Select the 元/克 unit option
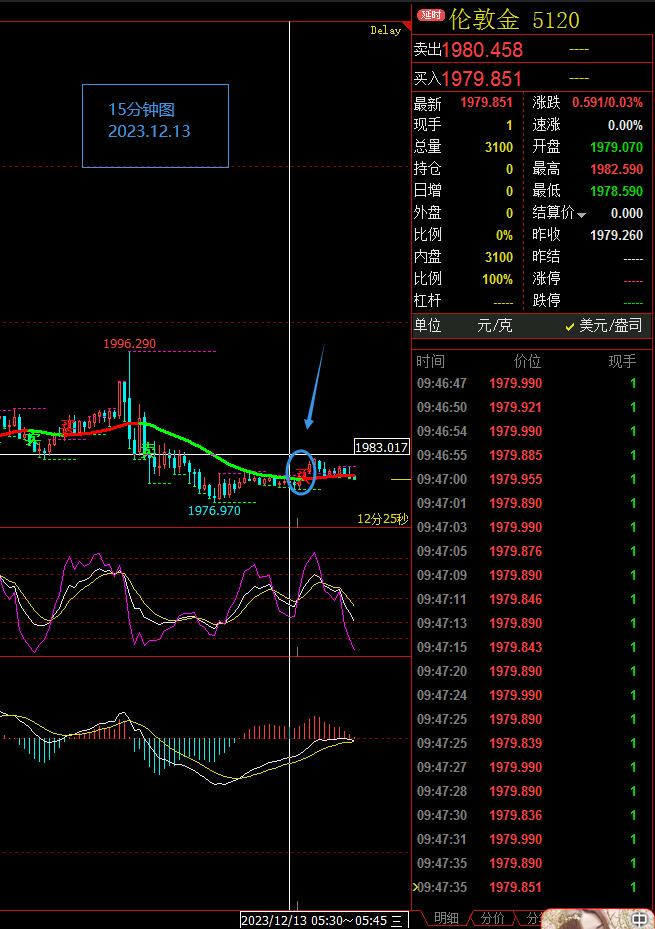 coord(495,325)
